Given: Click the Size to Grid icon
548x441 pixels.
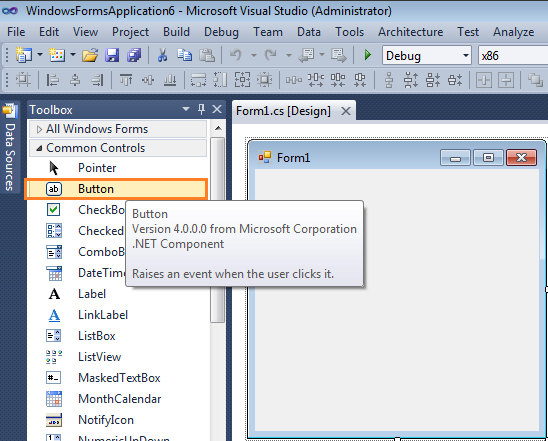Looking at the screenshot, I should [x=265, y=80].
